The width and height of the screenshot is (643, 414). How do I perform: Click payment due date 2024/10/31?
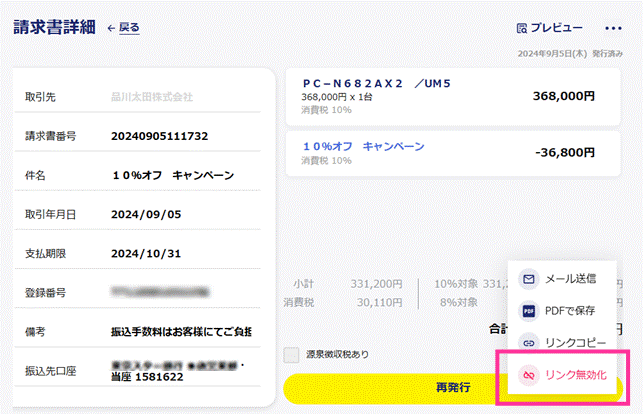click(x=146, y=254)
